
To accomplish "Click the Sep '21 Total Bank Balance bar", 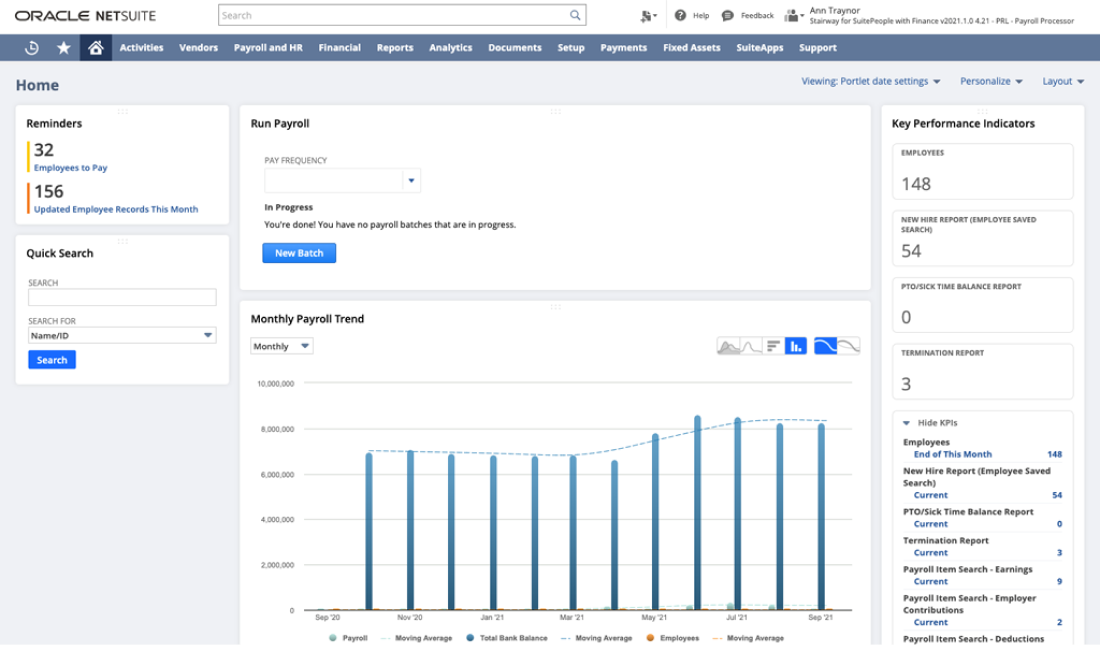I will pyautogui.click(x=821, y=517).
